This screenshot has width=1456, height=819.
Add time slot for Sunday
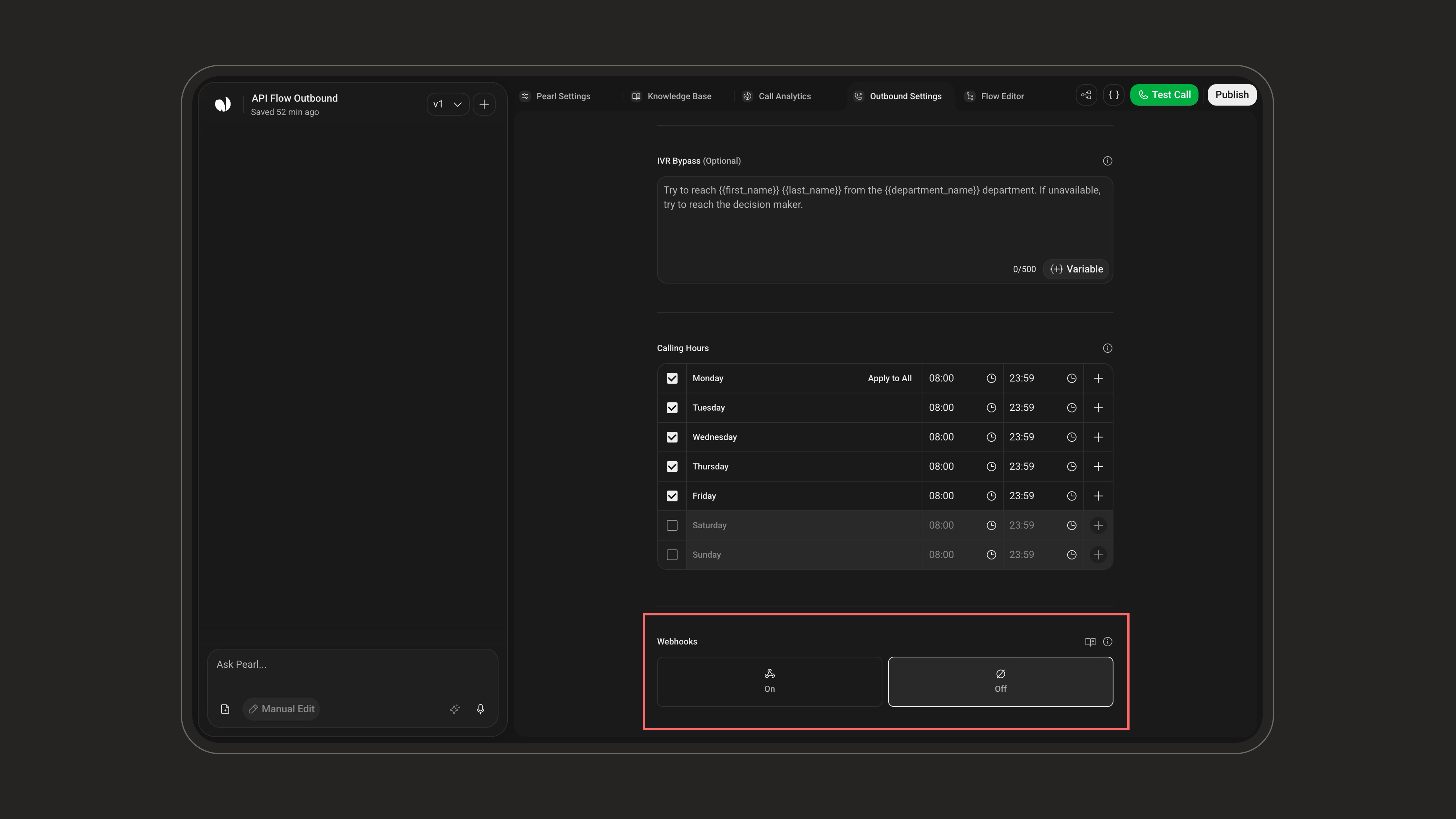pos(1098,555)
